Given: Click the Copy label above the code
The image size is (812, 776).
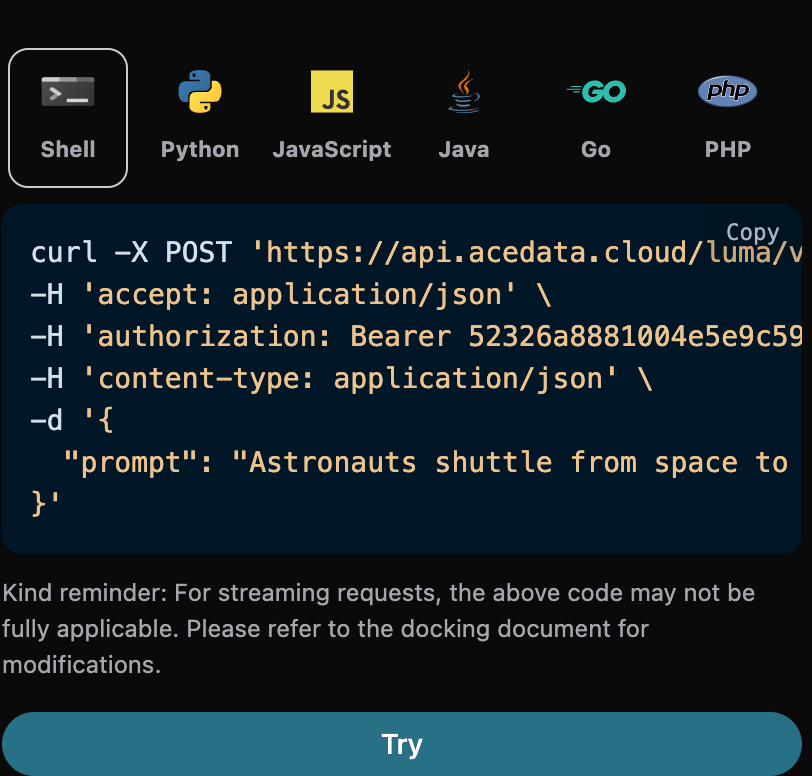Looking at the screenshot, I should click(x=753, y=232).
